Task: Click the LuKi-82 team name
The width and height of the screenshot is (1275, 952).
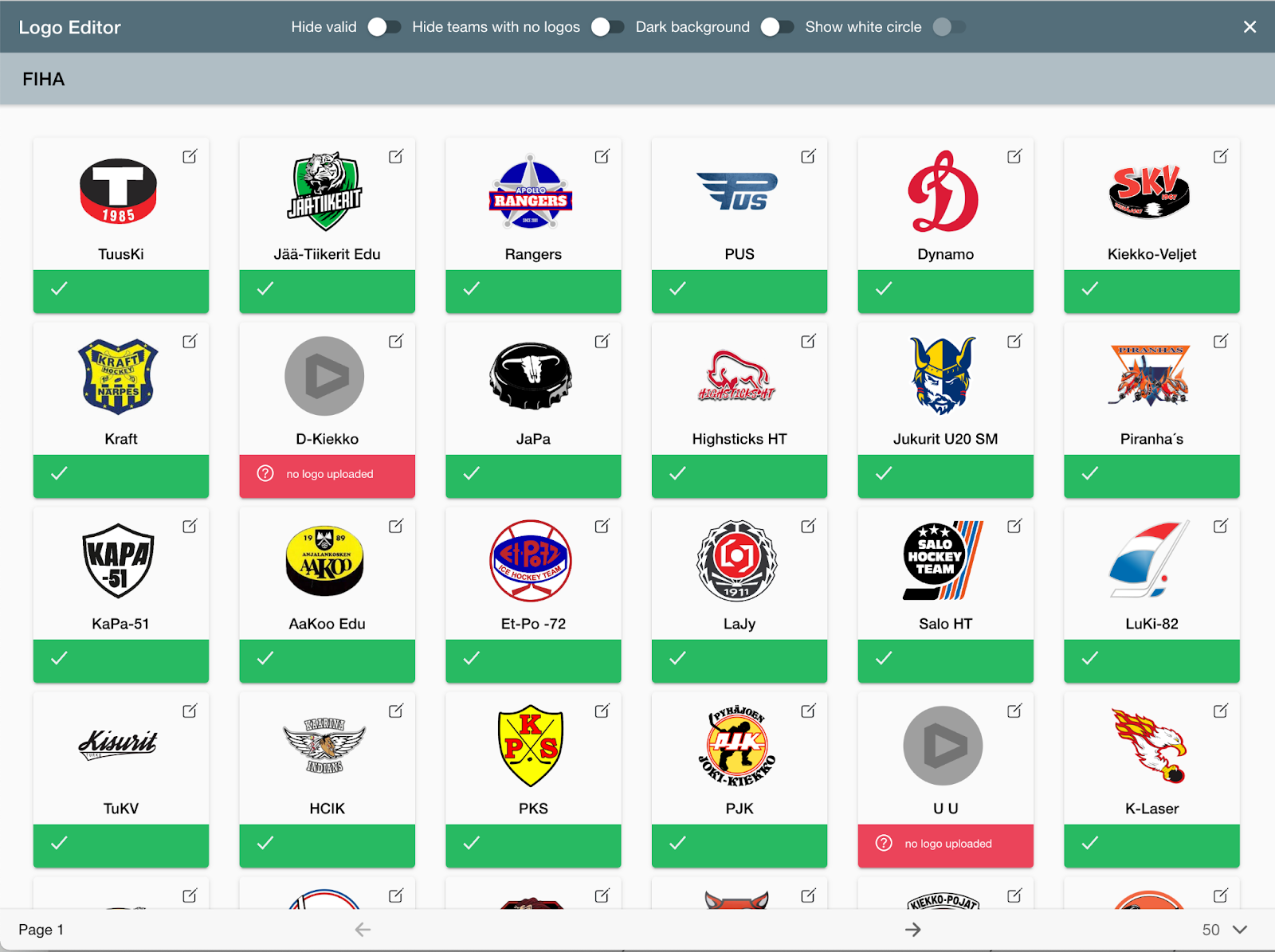Action: pyautogui.click(x=1151, y=624)
